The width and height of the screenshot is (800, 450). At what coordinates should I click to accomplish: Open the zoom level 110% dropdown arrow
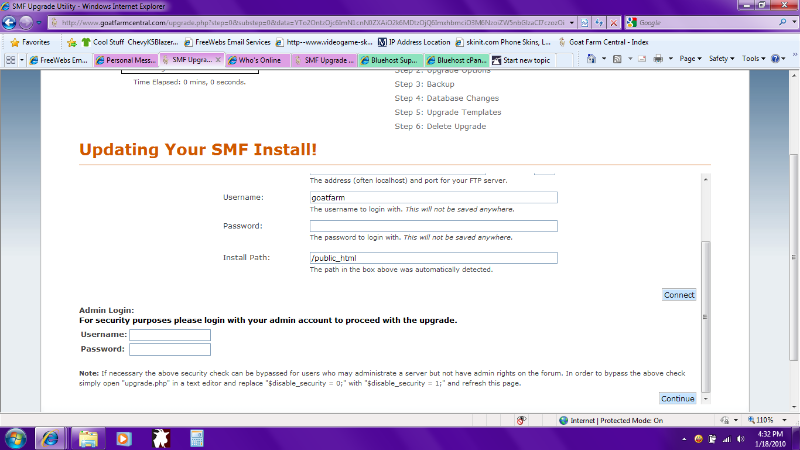pyautogui.click(x=785, y=420)
